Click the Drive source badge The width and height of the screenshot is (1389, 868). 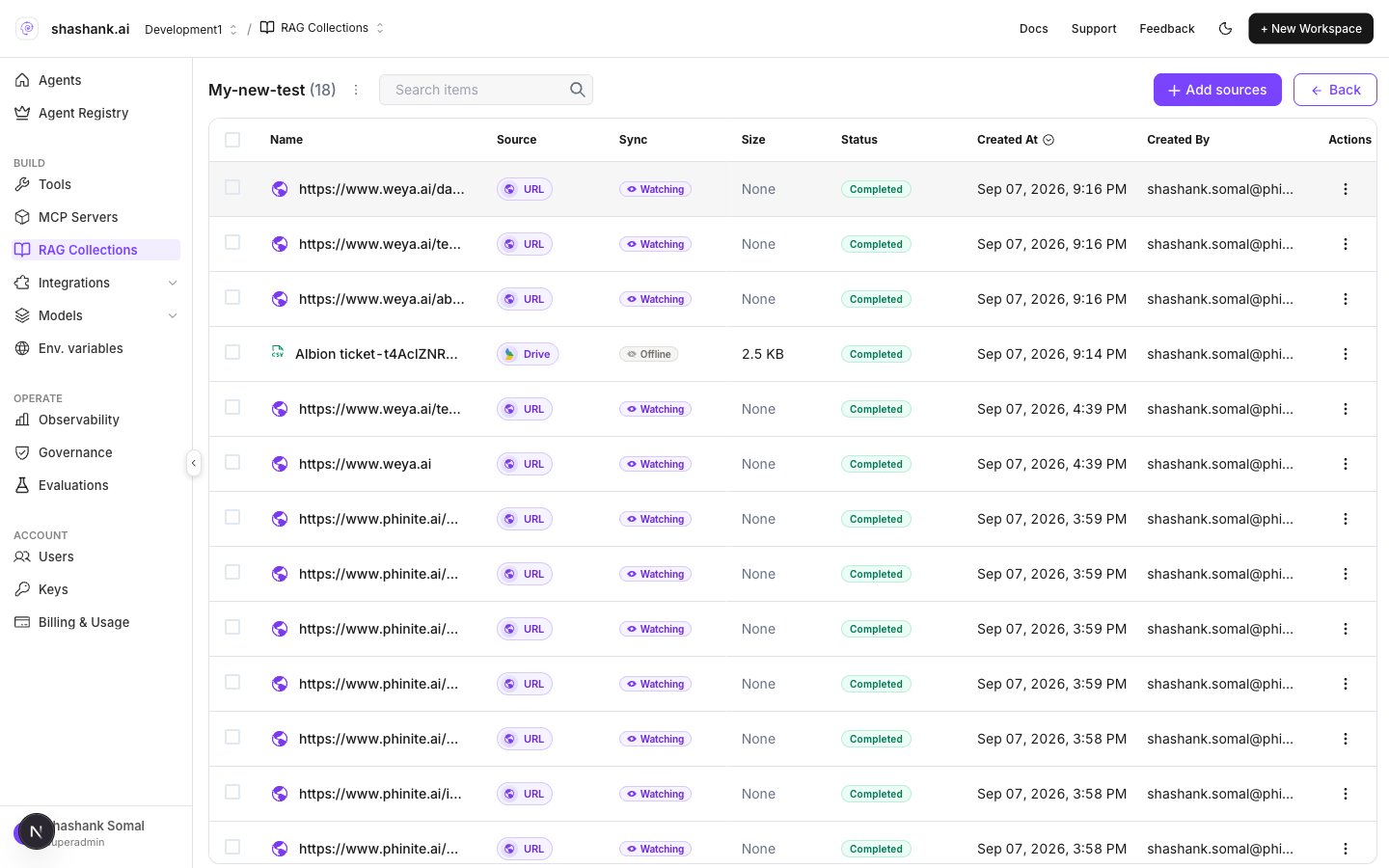pos(528,354)
